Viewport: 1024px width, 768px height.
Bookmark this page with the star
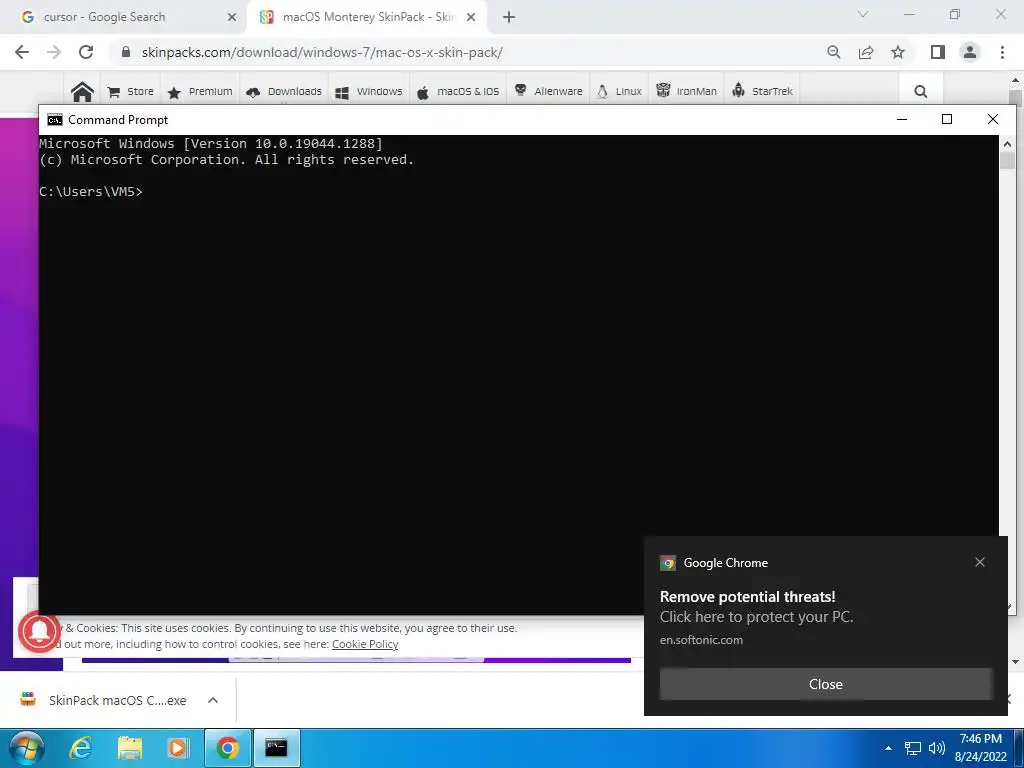point(898,52)
